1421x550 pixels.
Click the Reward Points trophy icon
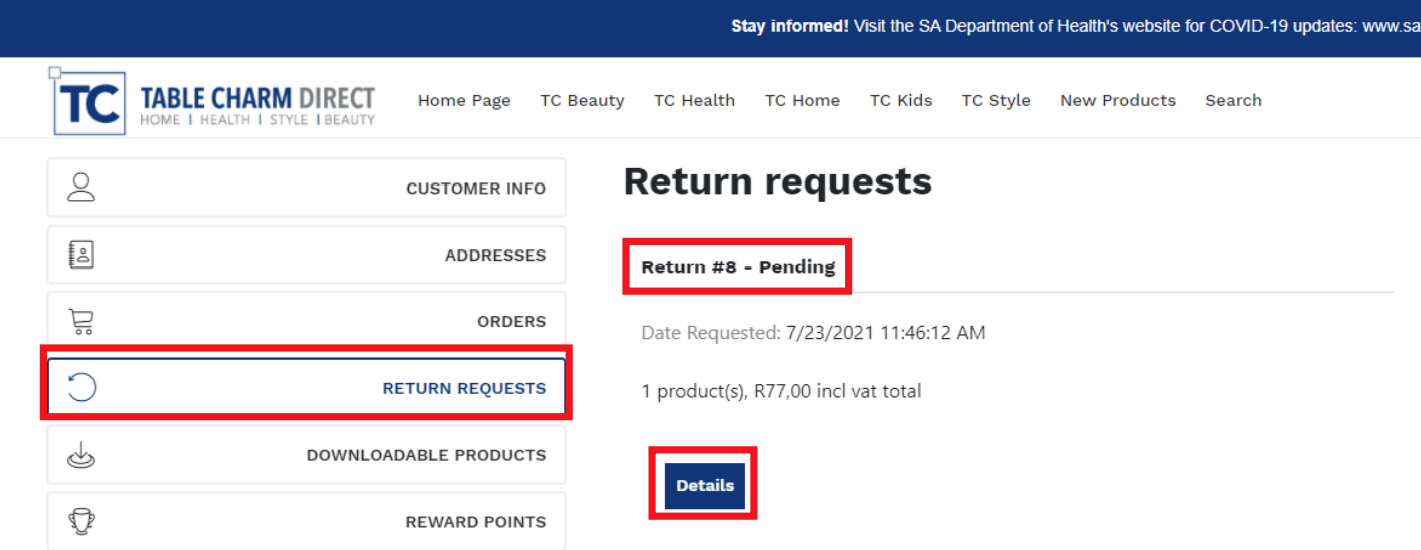[x=81, y=521]
